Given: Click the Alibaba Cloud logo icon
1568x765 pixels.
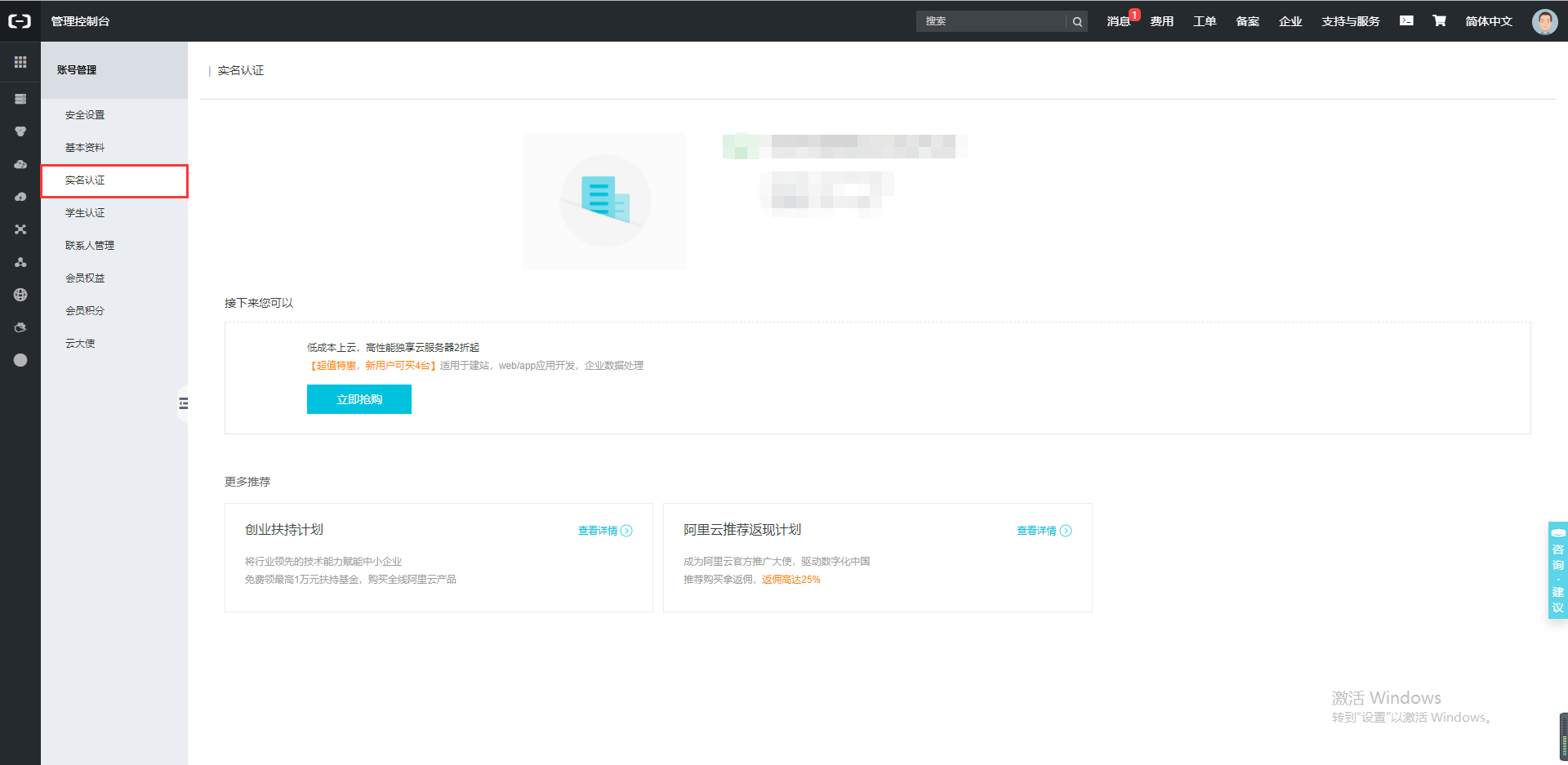Looking at the screenshot, I should click(20, 21).
